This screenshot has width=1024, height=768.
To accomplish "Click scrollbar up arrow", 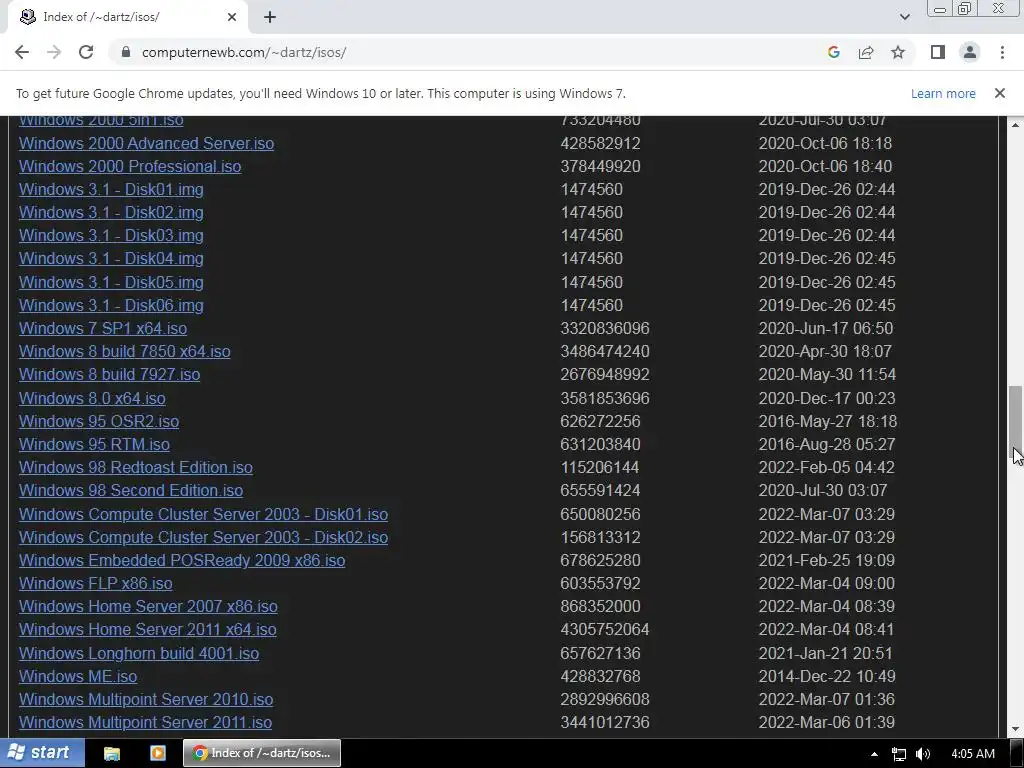I will pyautogui.click(x=1016, y=124).
